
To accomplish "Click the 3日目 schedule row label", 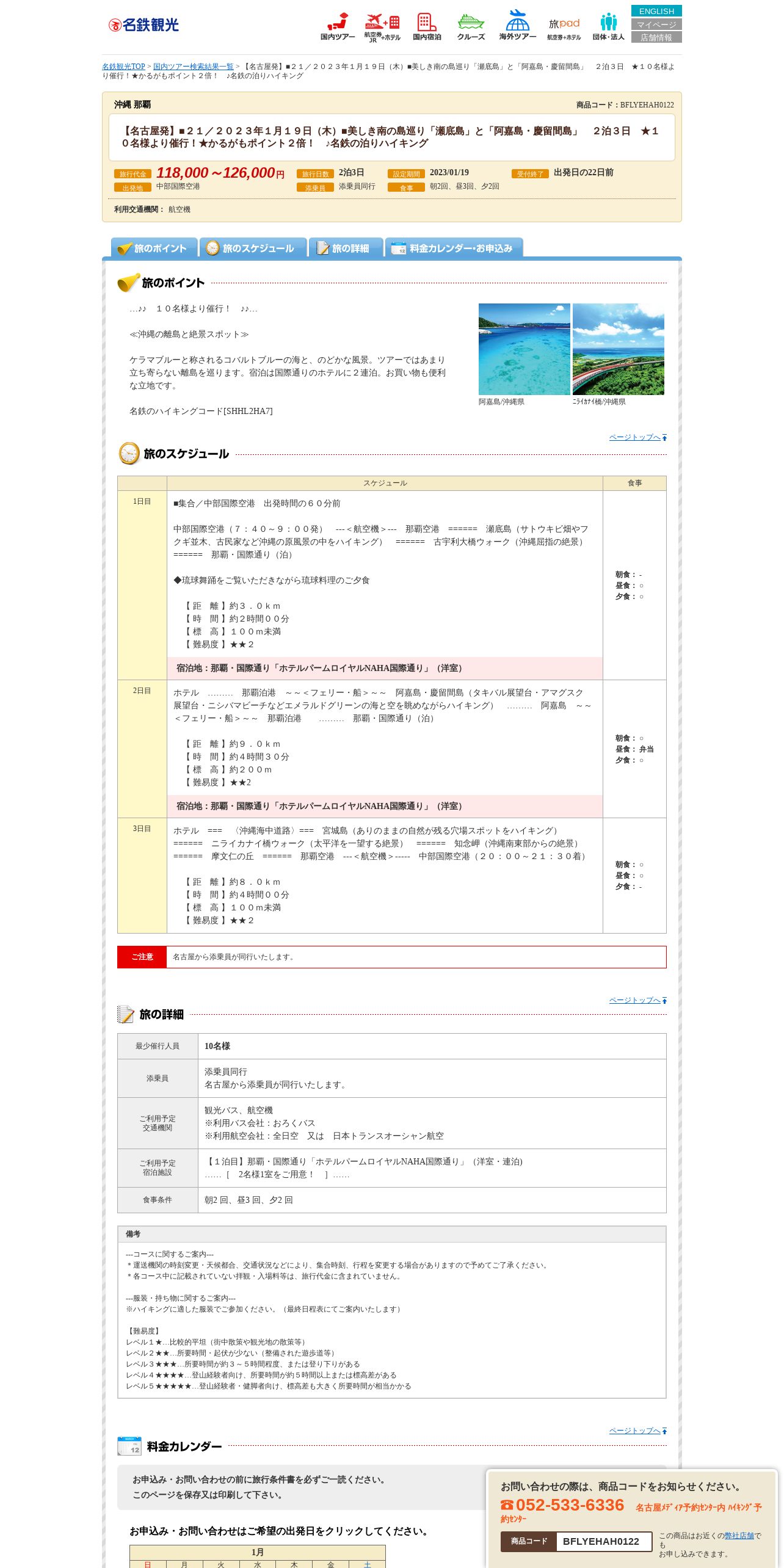I will tap(142, 829).
